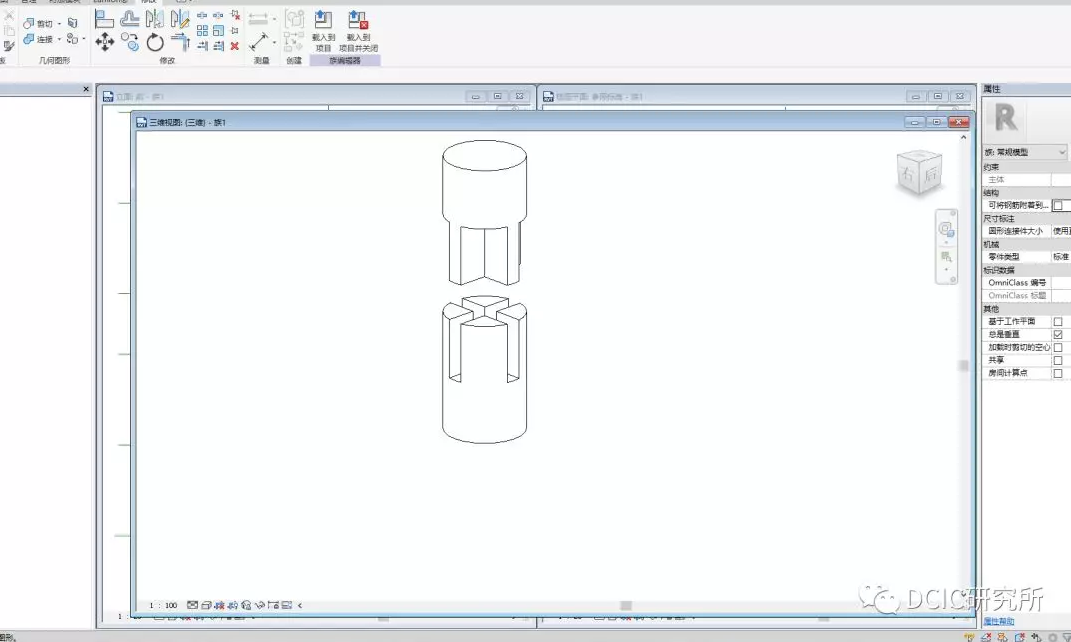This screenshot has width=1071, height=642.
Task: Check 加载时剪切的空心 checkbox
Action: click(x=1058, y=347)
